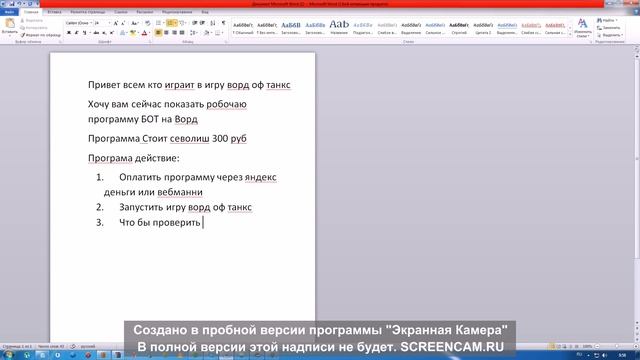This screenshot has height=360, width=640.
Task: Apply Заголовок 1 style
Action: pyautogui.click(x=291, y=28)
